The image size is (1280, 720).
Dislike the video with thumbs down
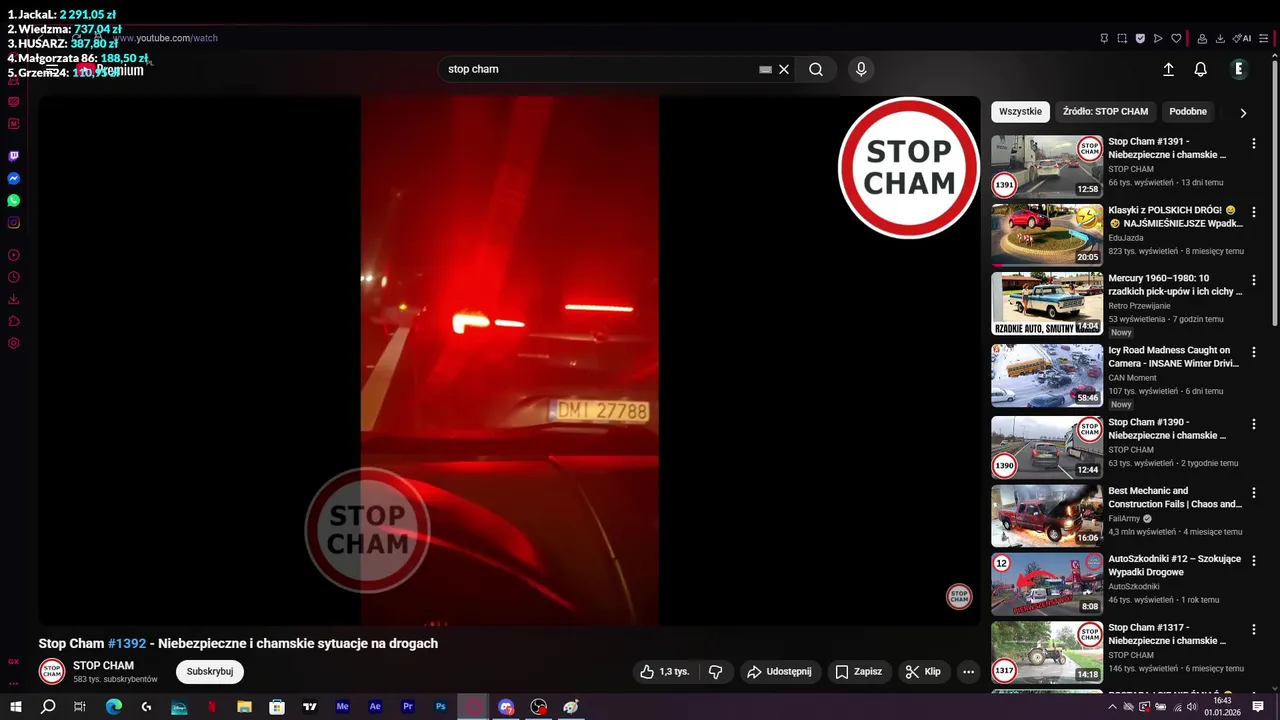(716, 672)
